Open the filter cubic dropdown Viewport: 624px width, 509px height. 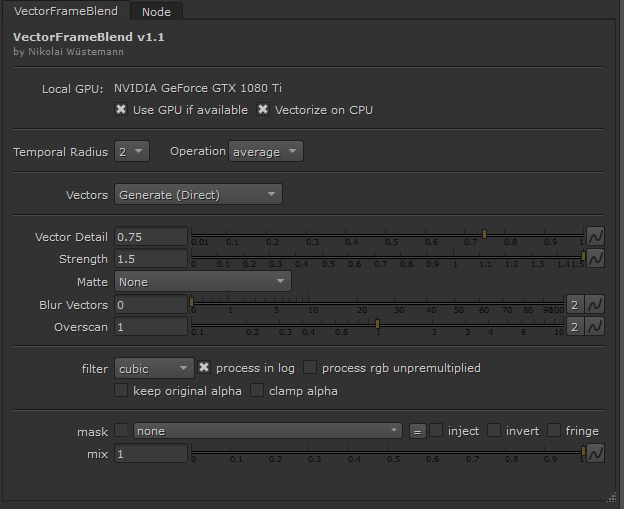[x=153, y=368]
